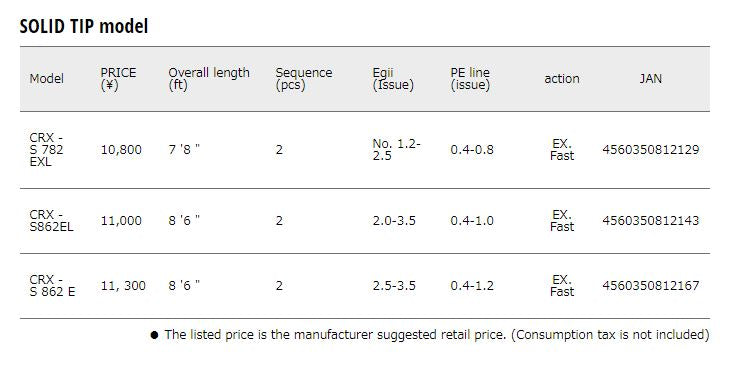Select the Sequence (pcs) column header

pos(304,79)
